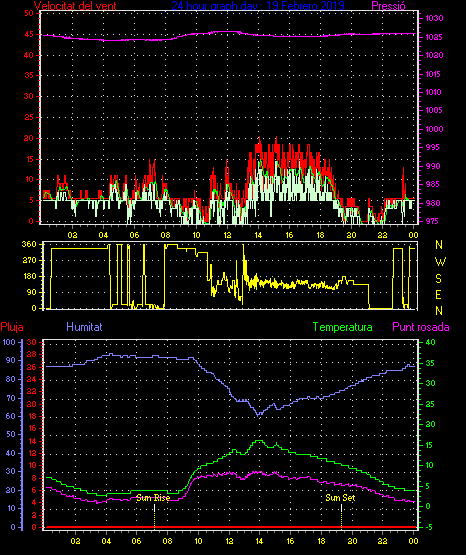
Task: Click the 1020 pressure axis value
Action: pyautogui.click(x=434, y=55)
